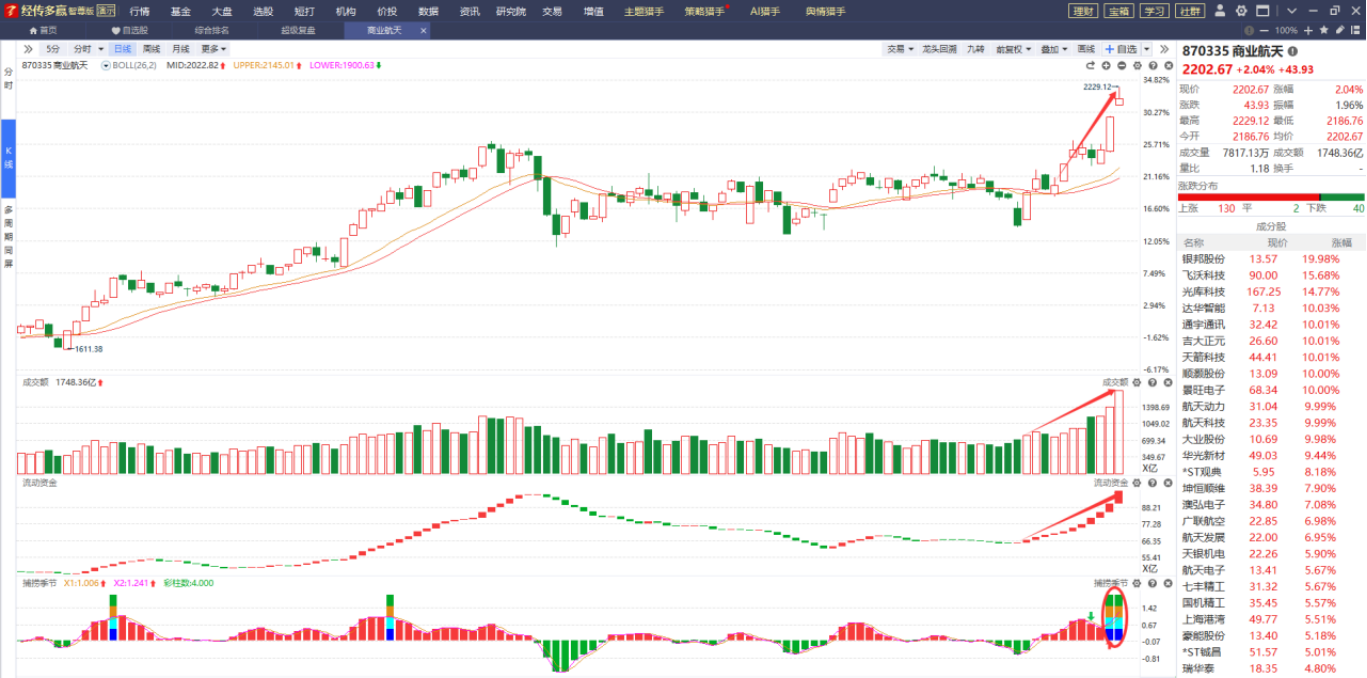This screenshot has width=1367, height=678.
Task: Switch to the 分时 side view
Action: [8, 79]
